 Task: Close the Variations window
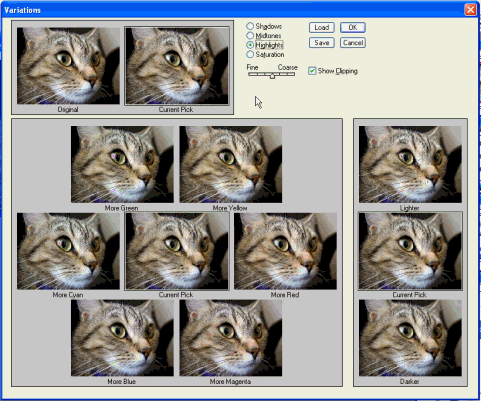point(470,10)
